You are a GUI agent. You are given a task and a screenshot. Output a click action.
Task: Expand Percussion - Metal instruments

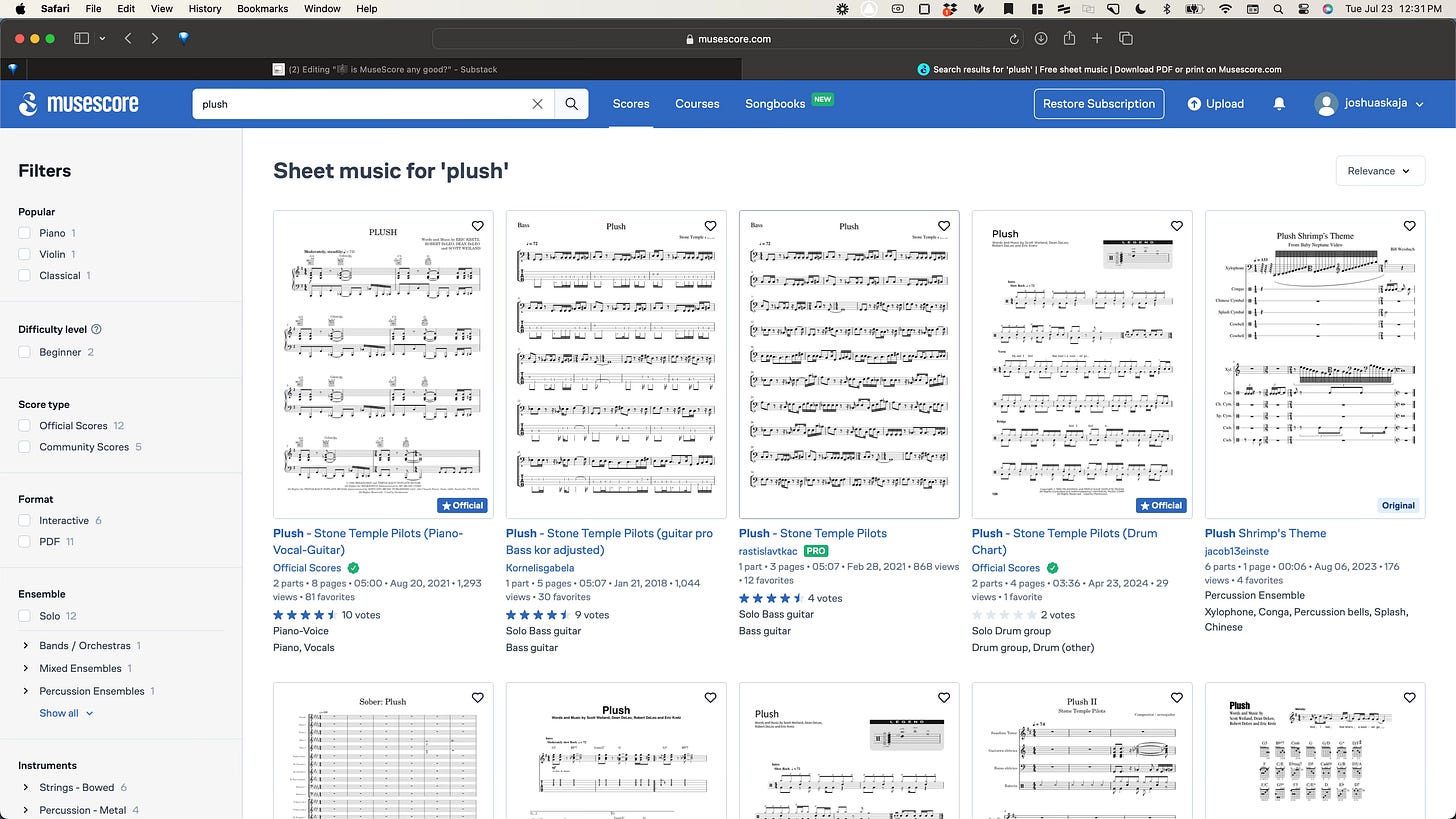tap(25, 810)
